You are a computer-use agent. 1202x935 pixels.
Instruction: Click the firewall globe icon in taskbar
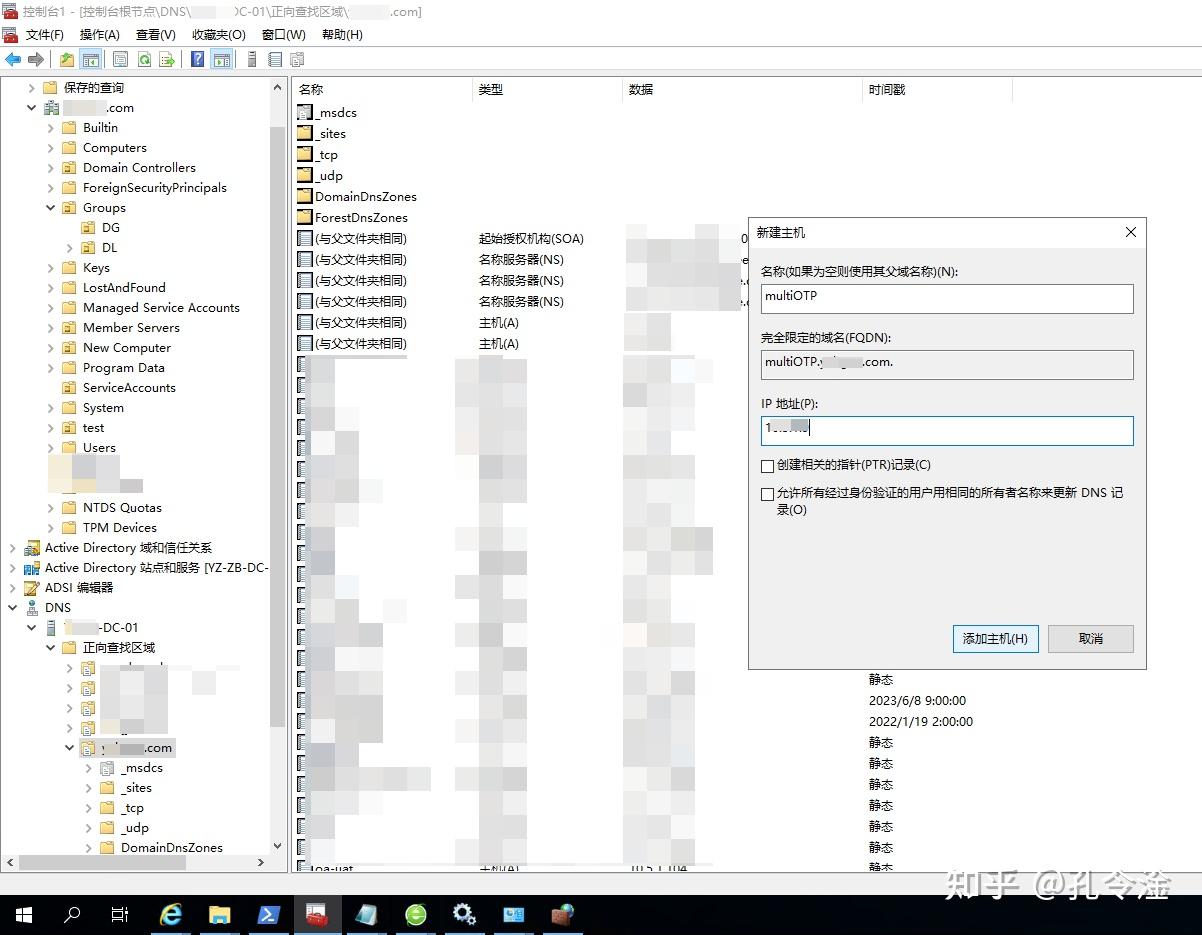coord(562,914)
